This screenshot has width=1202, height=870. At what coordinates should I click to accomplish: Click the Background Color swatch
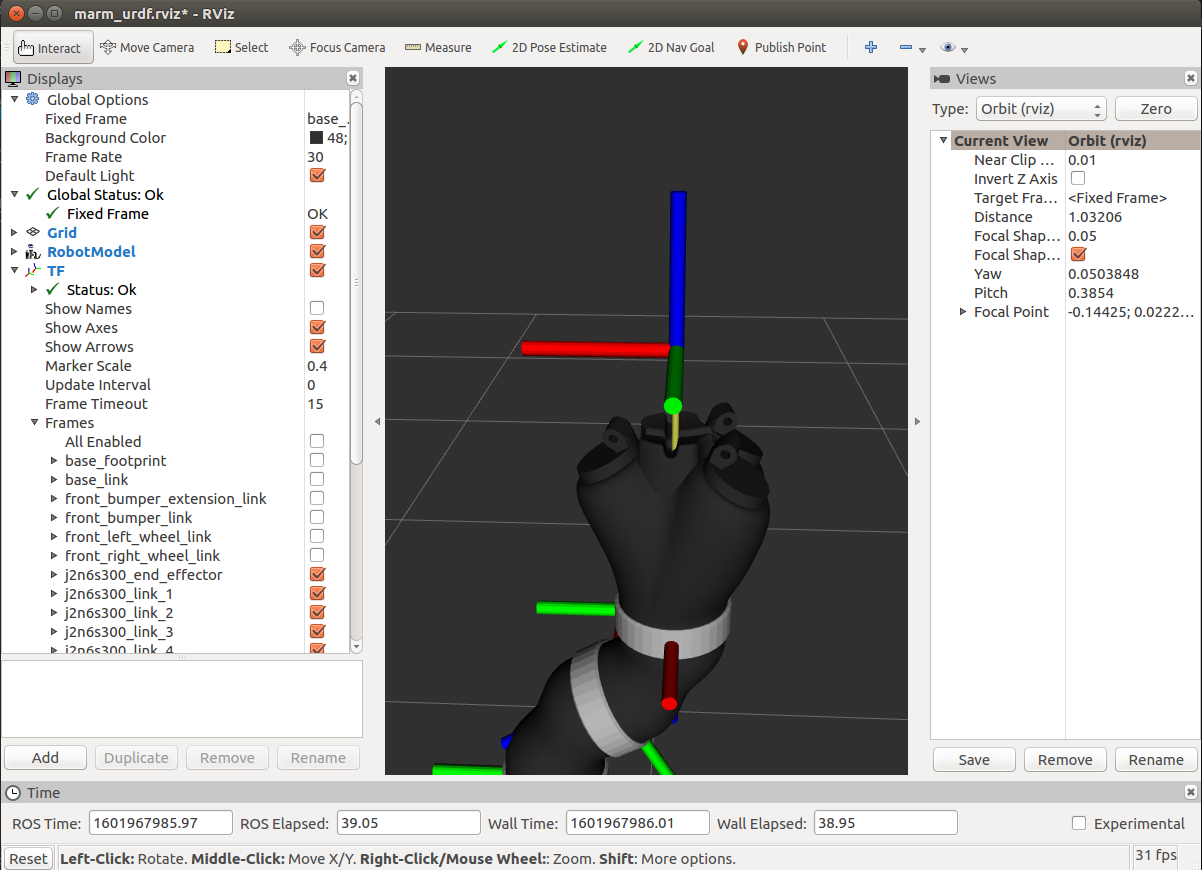pos(316,138)
